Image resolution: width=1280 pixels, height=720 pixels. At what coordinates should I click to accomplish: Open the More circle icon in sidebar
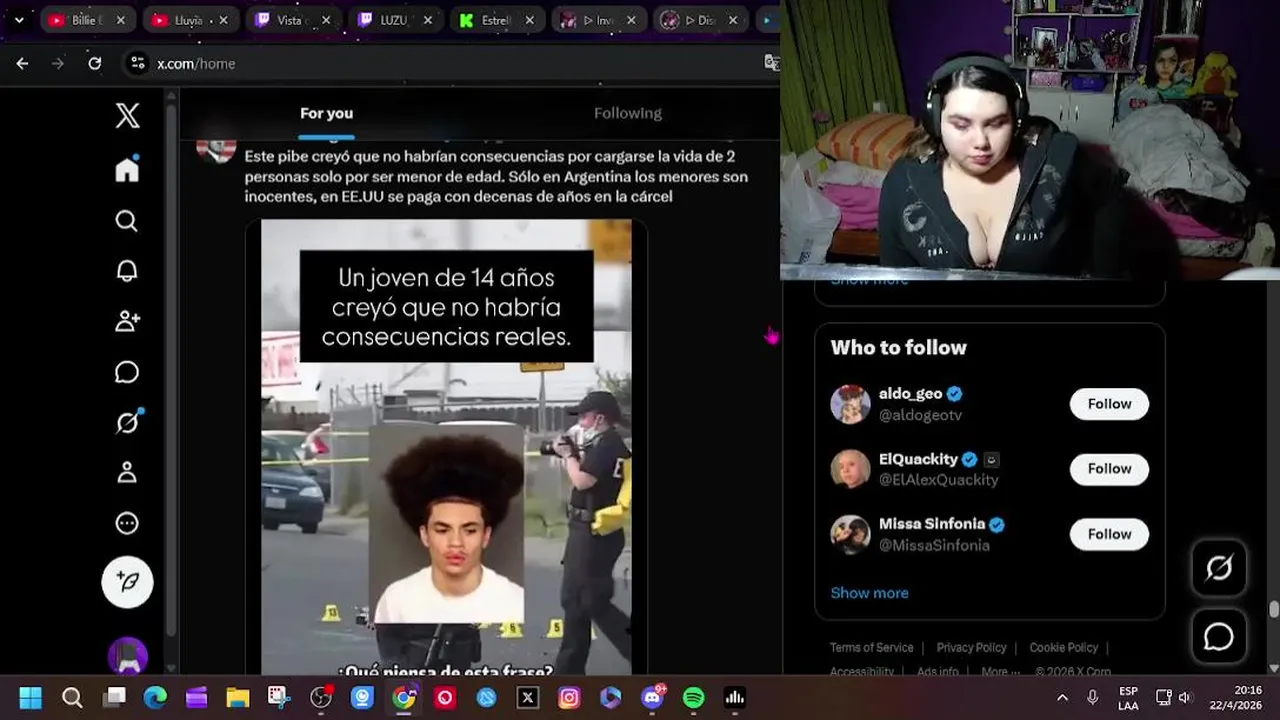pos(127,523)
